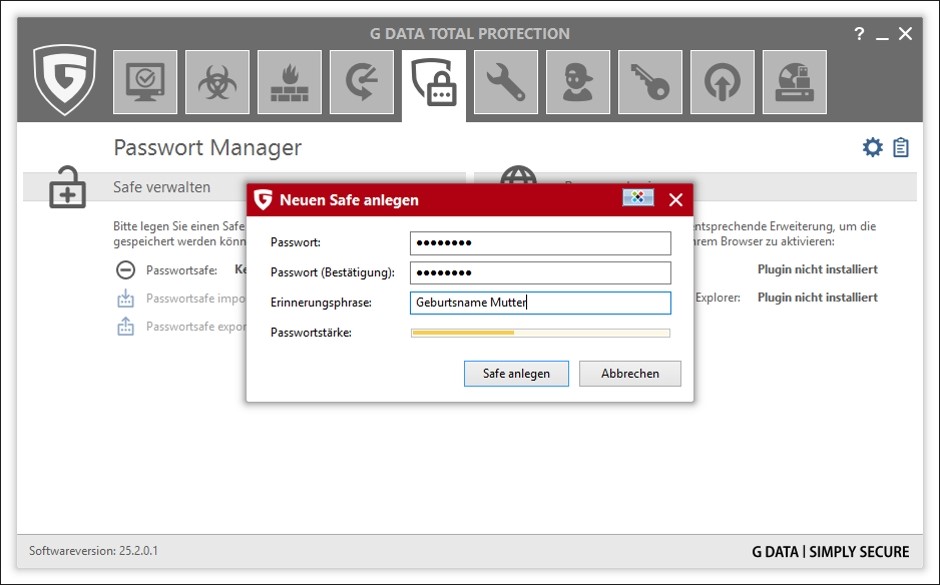Click the 'Passwort Manager' title
Viewport: 940px width, 585px height.
point(207,147)
